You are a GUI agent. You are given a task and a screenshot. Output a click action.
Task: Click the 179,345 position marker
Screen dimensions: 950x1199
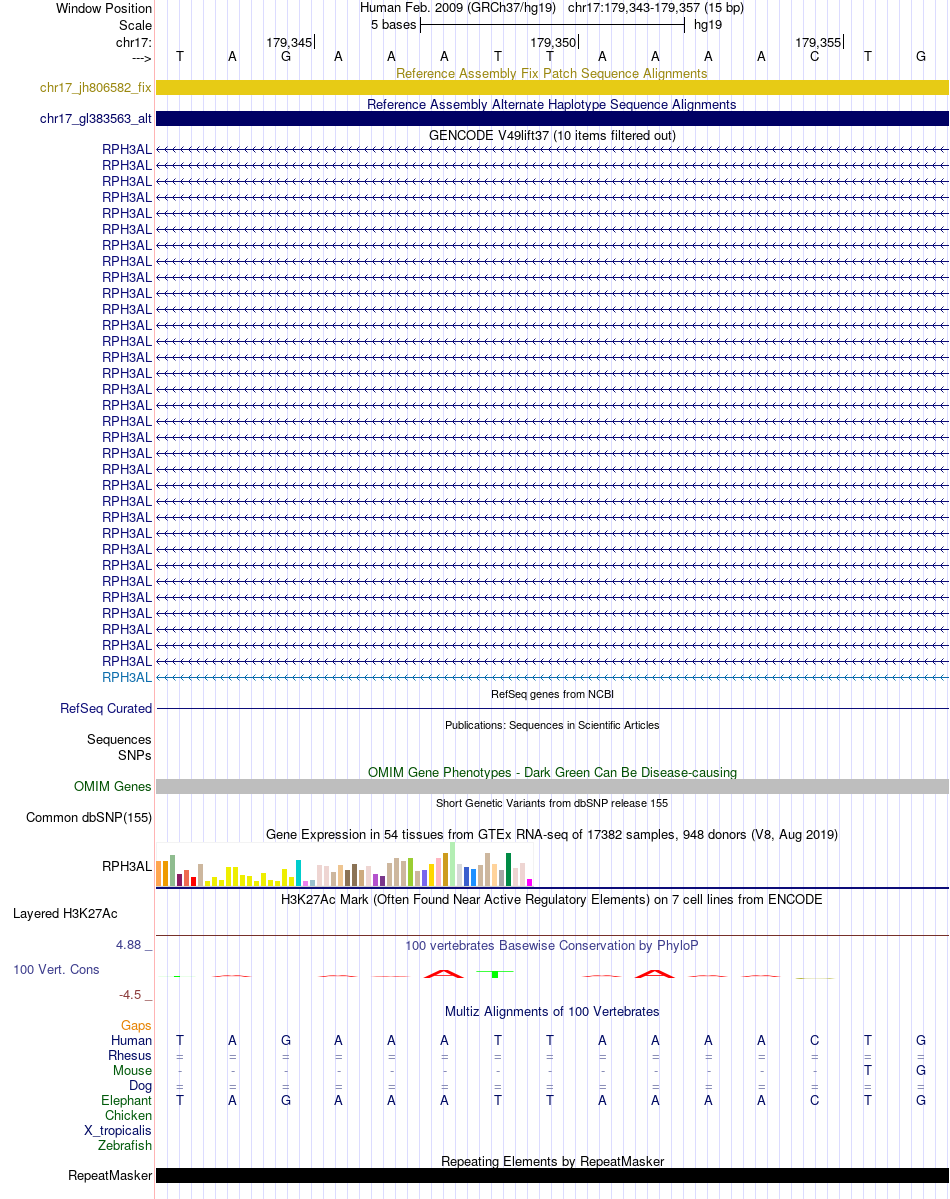[290, 43]
